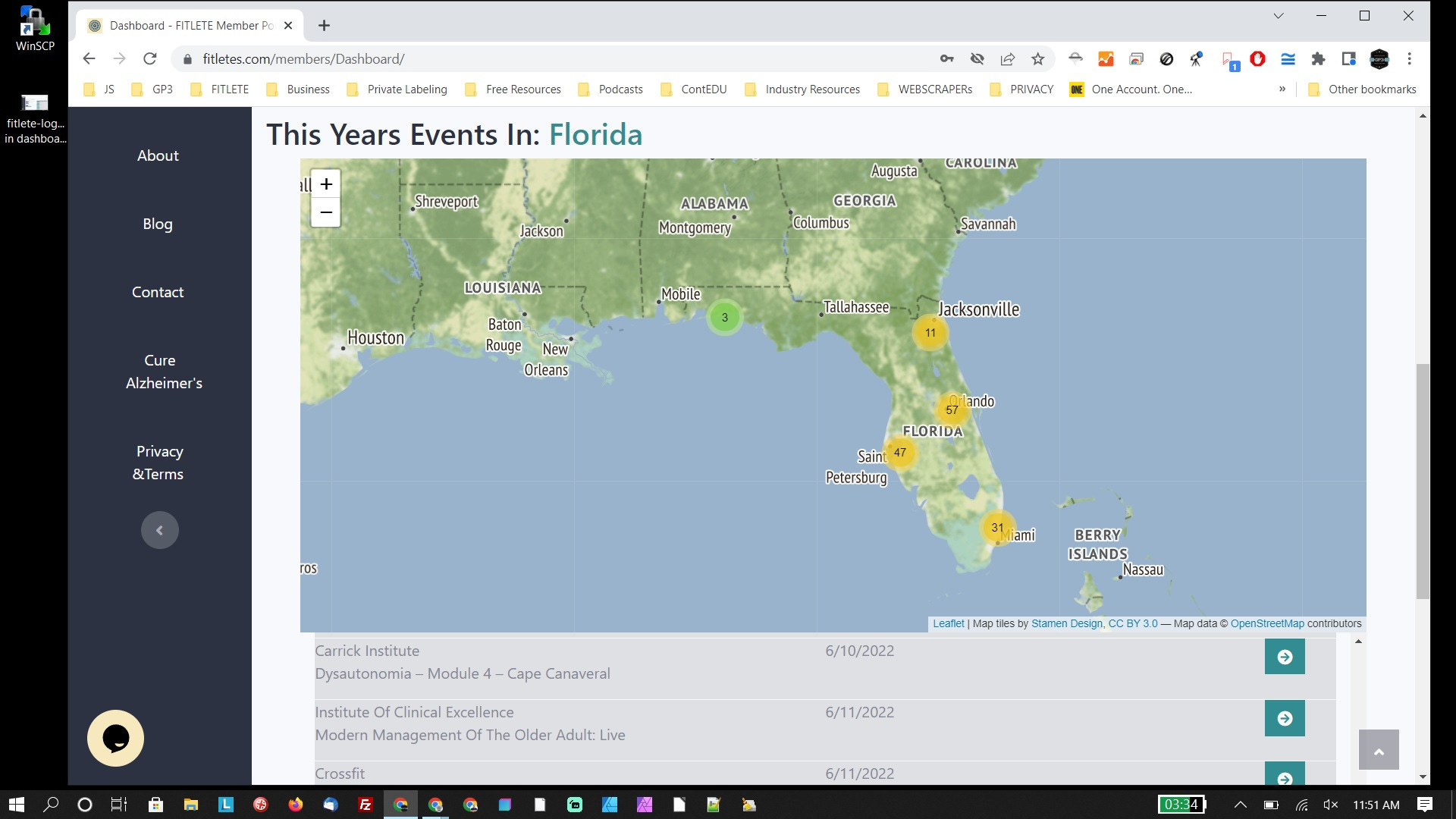Follow the CC BY 3.0 link
Viewport: 1456px width, 819px height.
tap(1133, 623)
